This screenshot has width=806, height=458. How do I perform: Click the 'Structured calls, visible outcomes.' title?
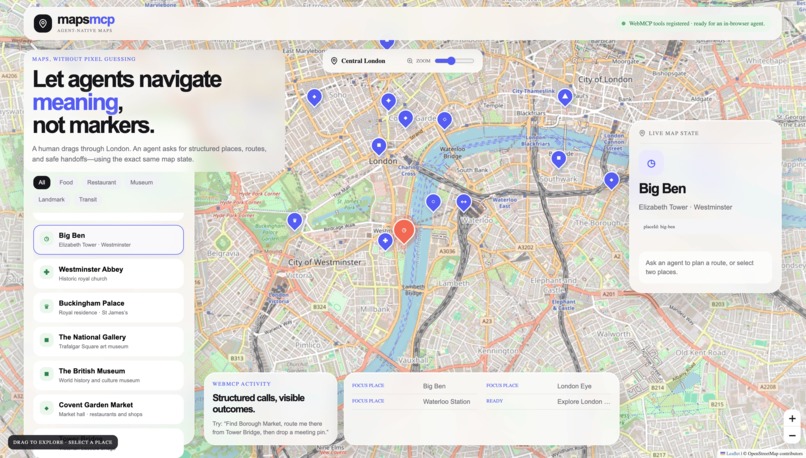(x=258, y=404)
